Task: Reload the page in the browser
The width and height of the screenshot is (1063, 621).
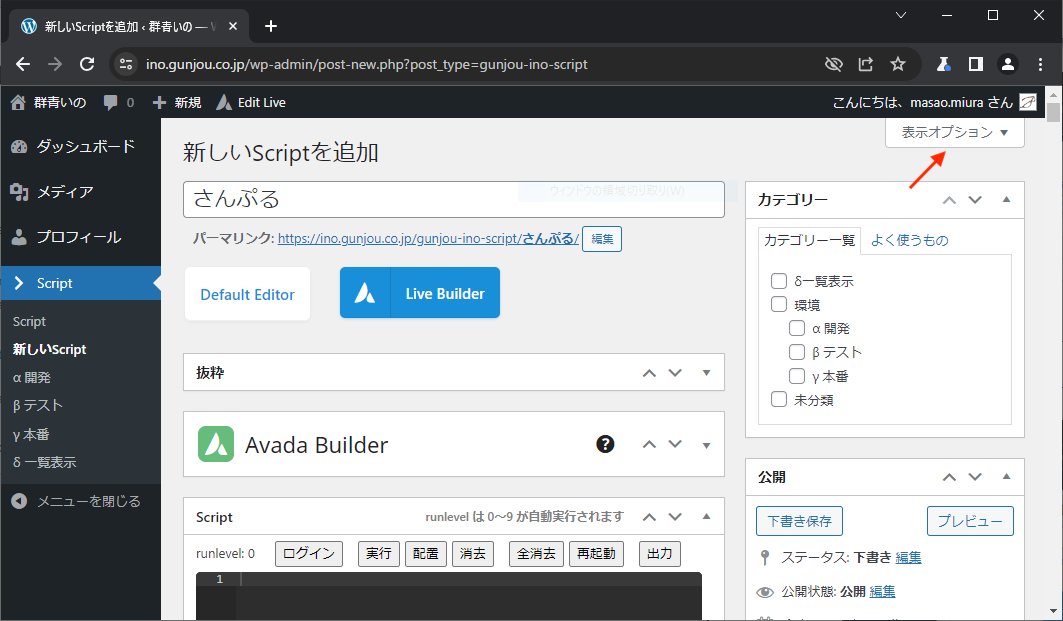Action: 87,64
